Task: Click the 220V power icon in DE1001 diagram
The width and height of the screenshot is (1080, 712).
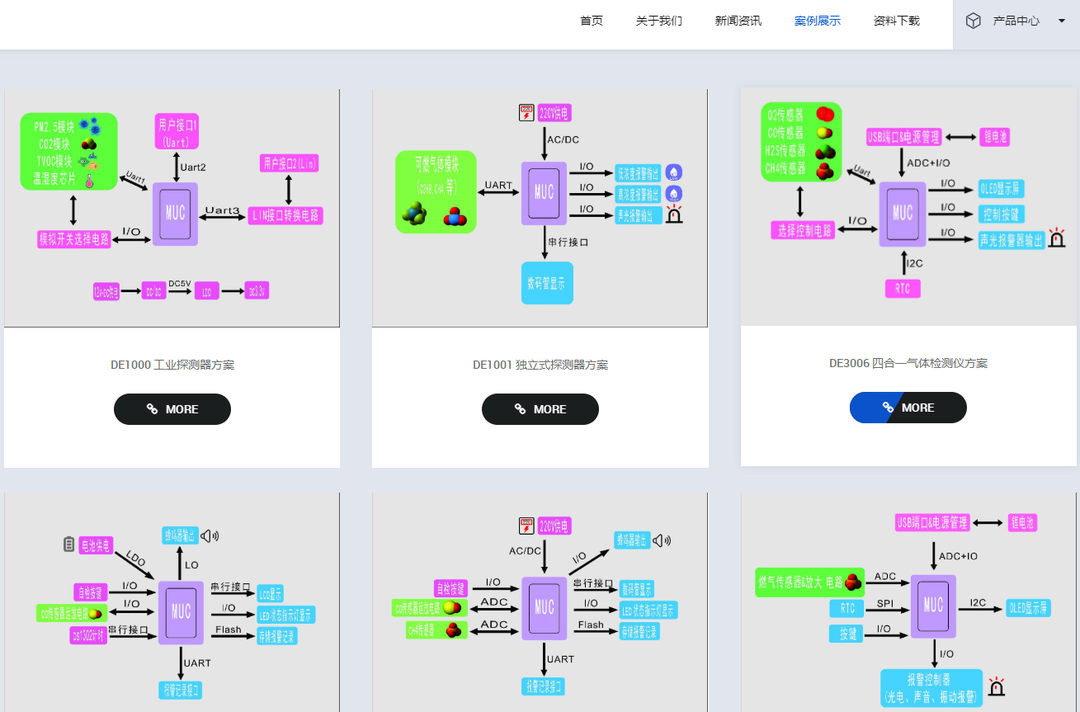Action: (x=527, y=113)
